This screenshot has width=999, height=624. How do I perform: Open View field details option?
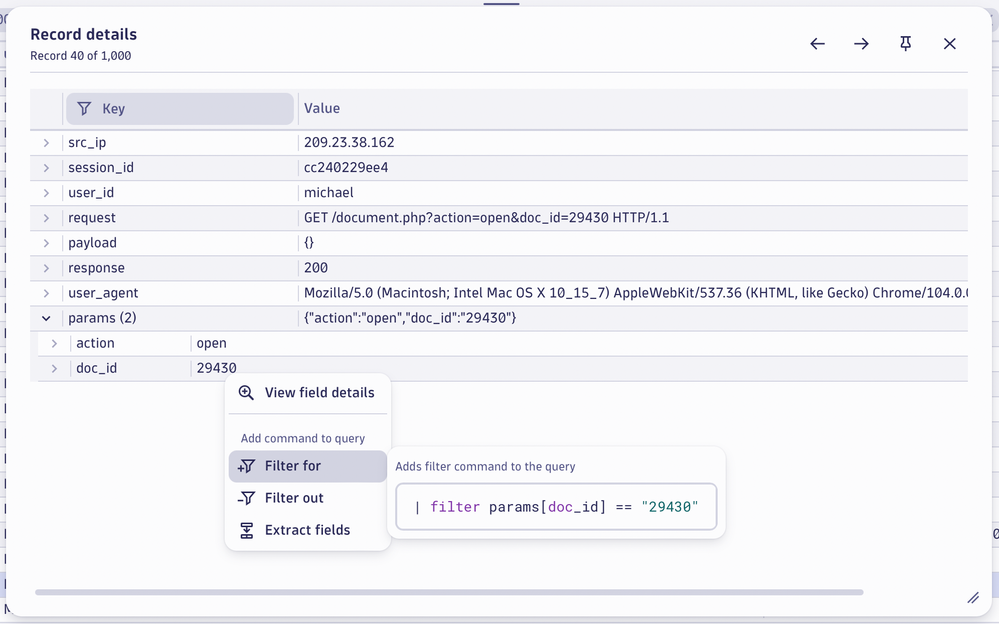point(319,393)
